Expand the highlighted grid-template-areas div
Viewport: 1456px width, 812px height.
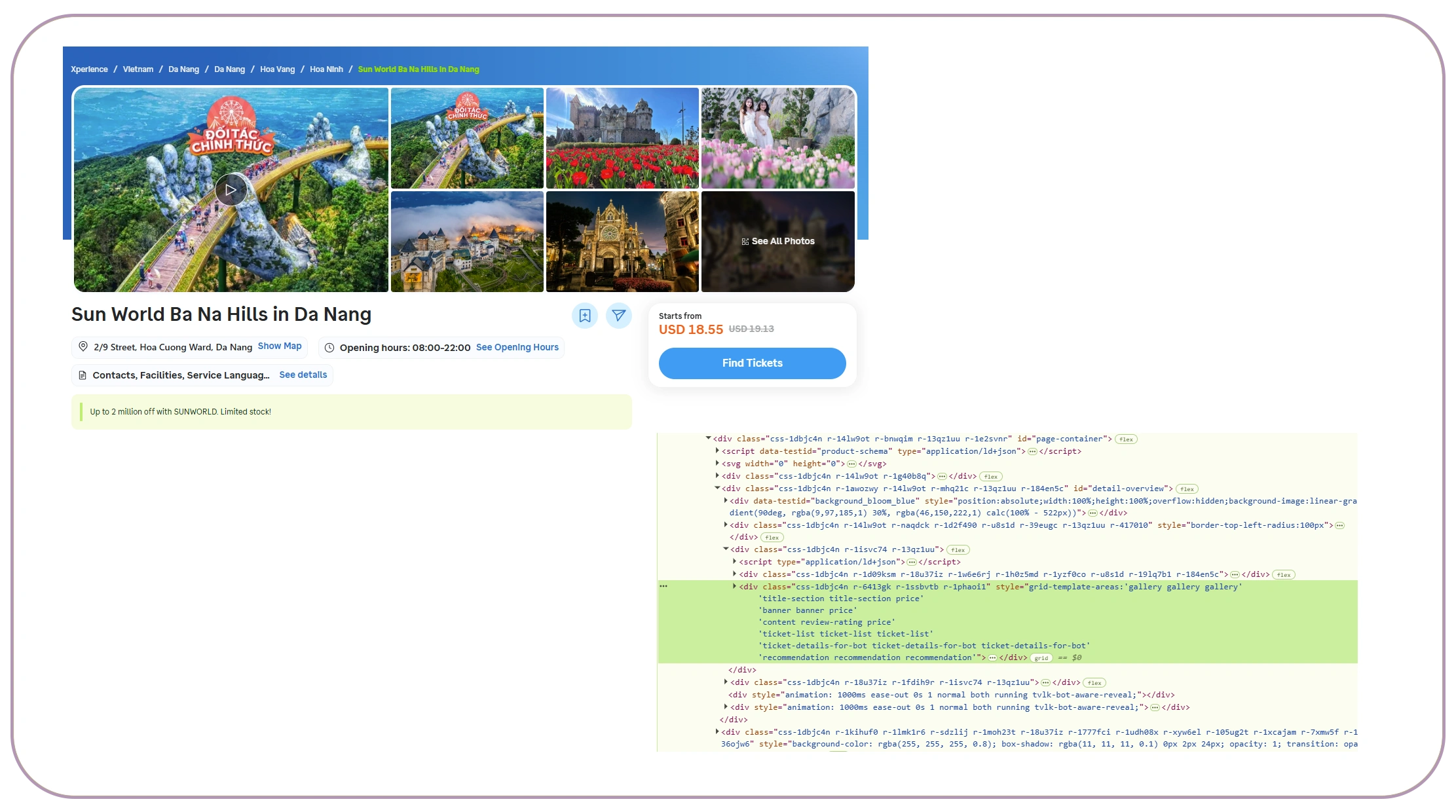coord(734,586)
